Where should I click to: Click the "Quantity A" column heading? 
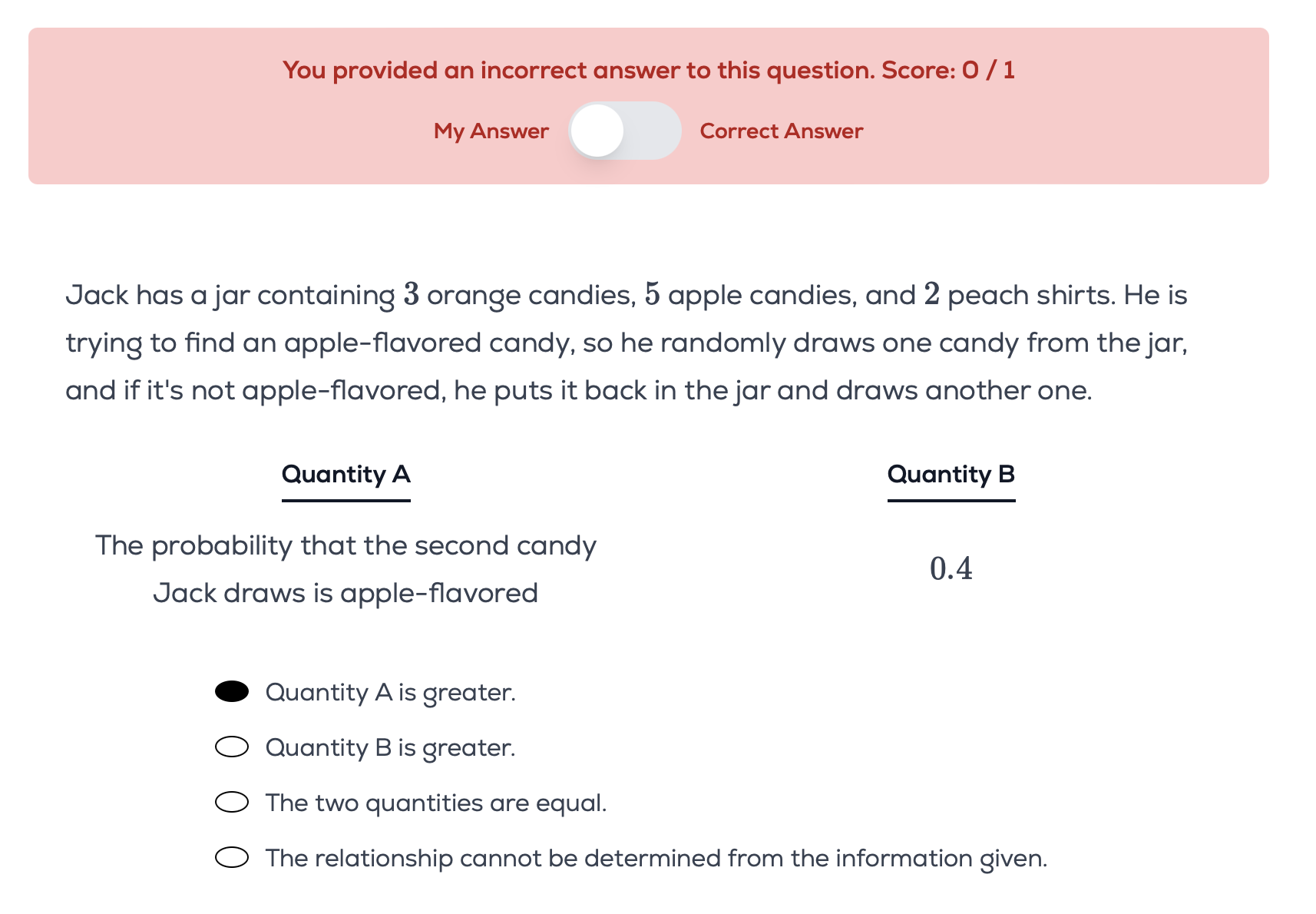coord(346,475)
